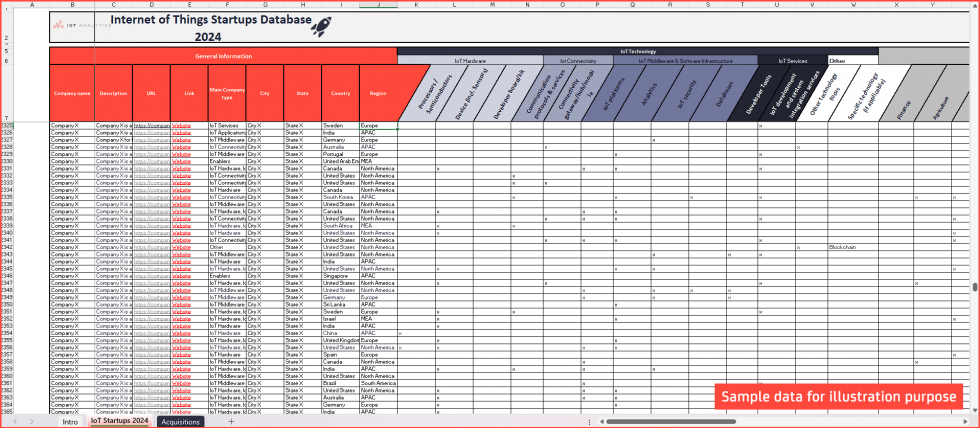980x428 pixels.
Task: Open the Website link in row 2342
Action: tap(181, 247)
